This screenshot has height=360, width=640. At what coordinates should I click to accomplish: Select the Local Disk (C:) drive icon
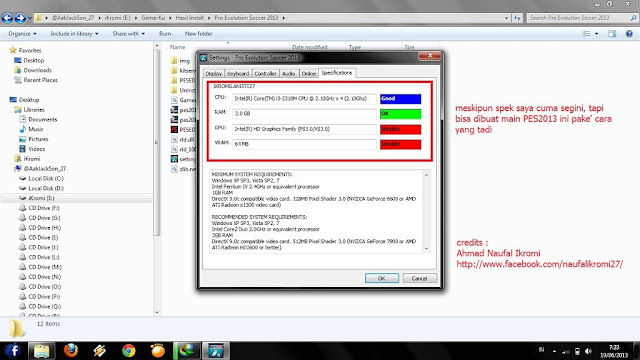pyautogui.click(x=22, y=178)
